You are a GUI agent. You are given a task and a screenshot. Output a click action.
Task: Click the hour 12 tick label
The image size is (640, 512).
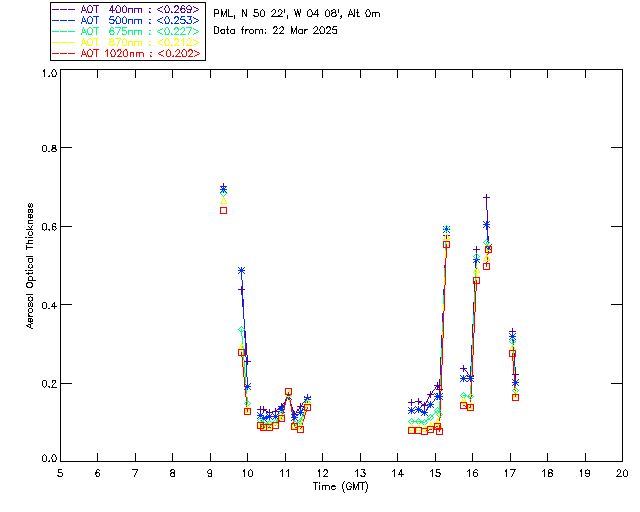tap(322, 473)
